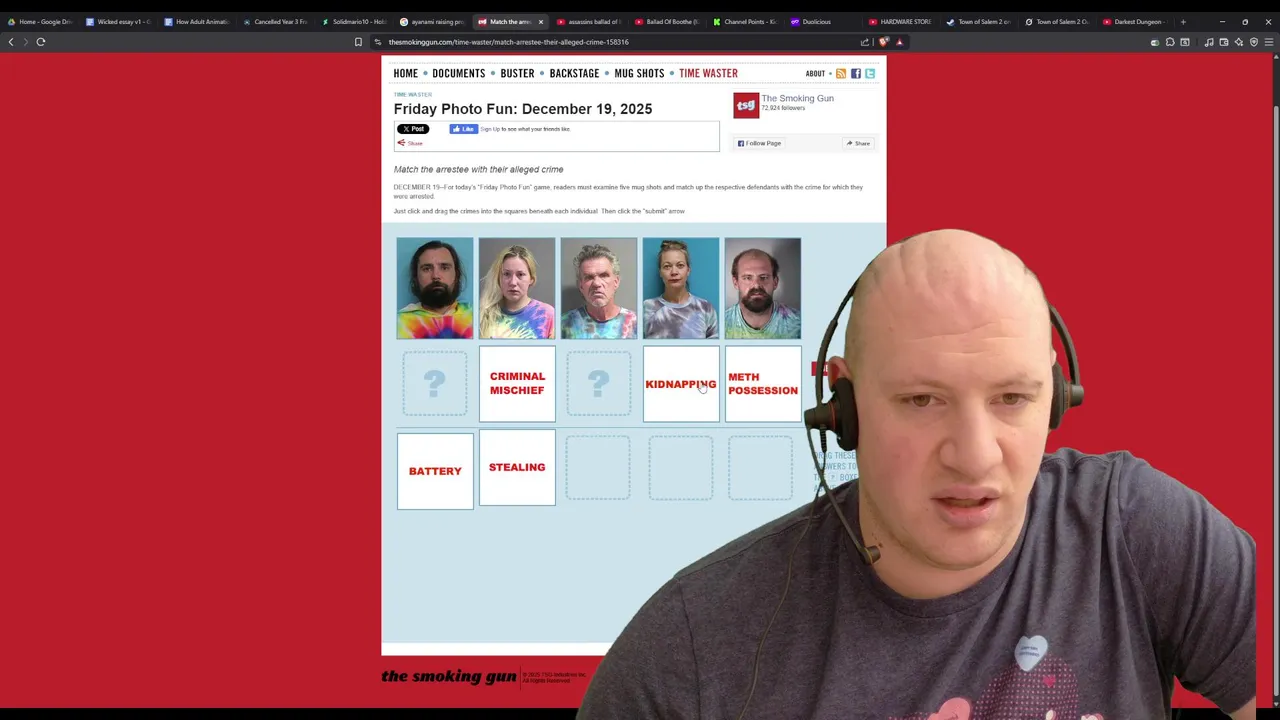Switch to the Duolicious tab

823,21
